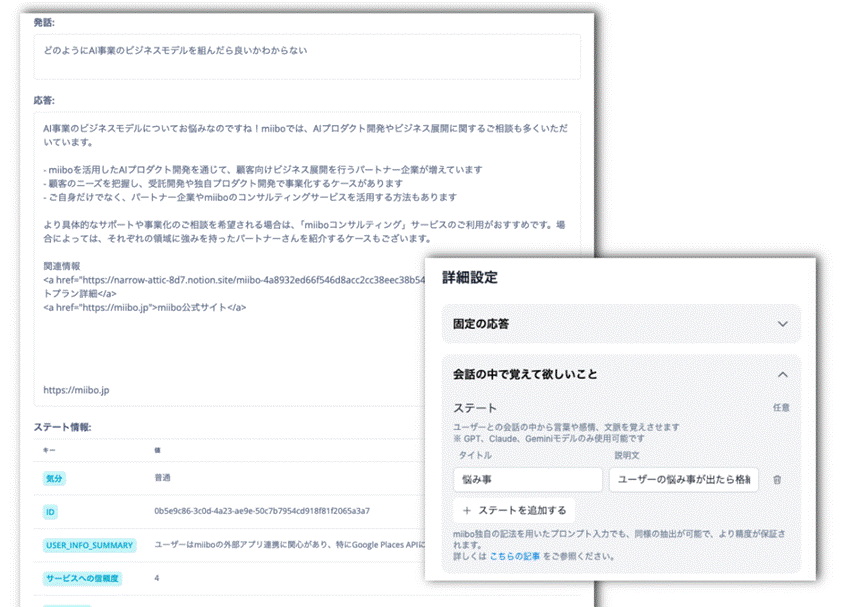The image size is (850, 607).
Task: Click the ステート情報 table heading
Action: point(62,427)
